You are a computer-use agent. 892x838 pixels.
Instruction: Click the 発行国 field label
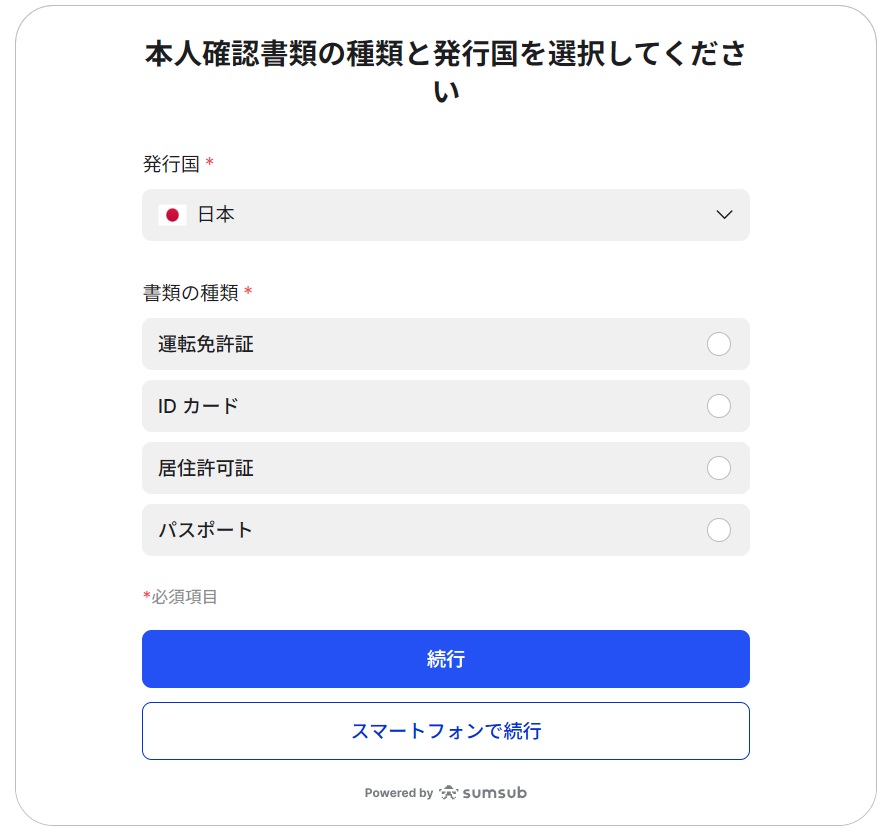(172, 164)
